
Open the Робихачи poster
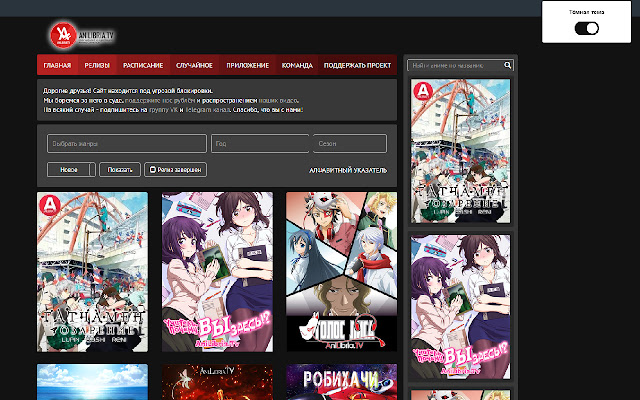tap(341, 382)
